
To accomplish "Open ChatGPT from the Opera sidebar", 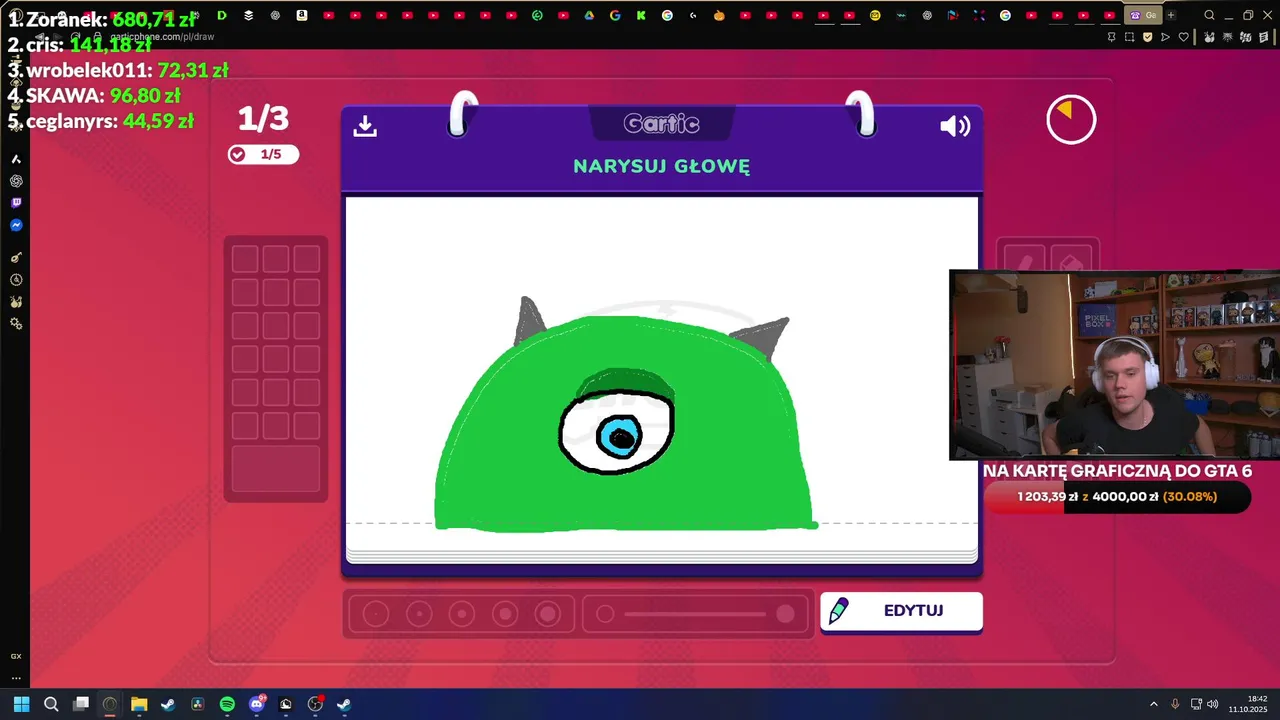I will tap(16, 181).
